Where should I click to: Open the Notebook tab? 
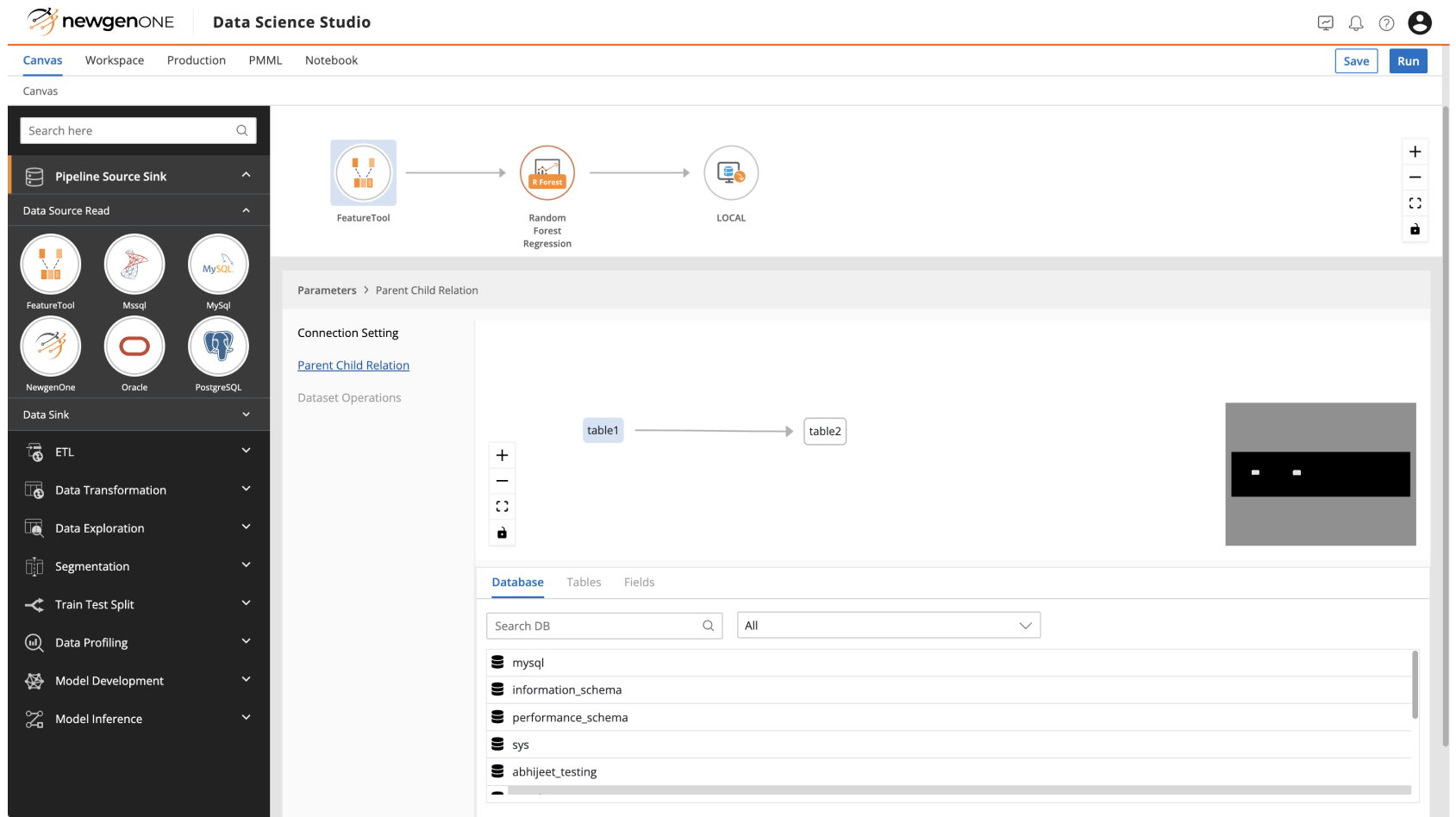[x=331, y=60]
